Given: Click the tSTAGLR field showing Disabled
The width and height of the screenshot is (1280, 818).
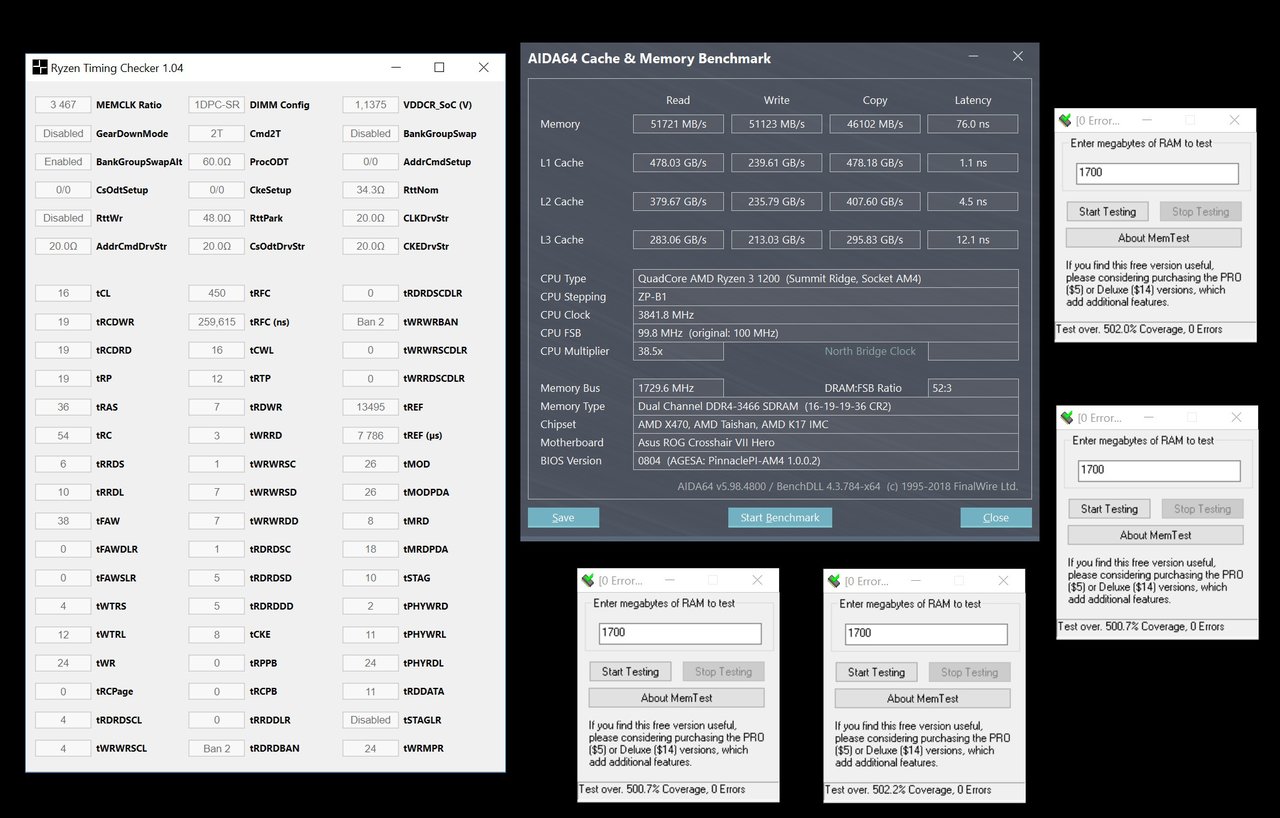Looking at the screenshot, I should (370, 720).
